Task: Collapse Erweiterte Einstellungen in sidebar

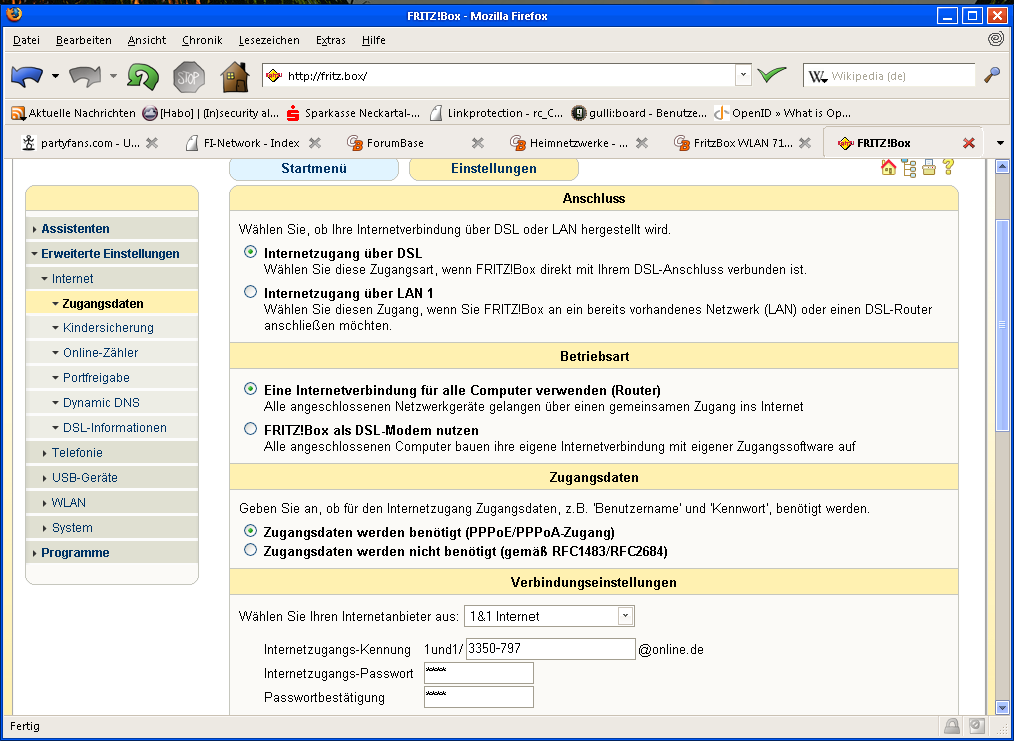Action: [110, 254]
